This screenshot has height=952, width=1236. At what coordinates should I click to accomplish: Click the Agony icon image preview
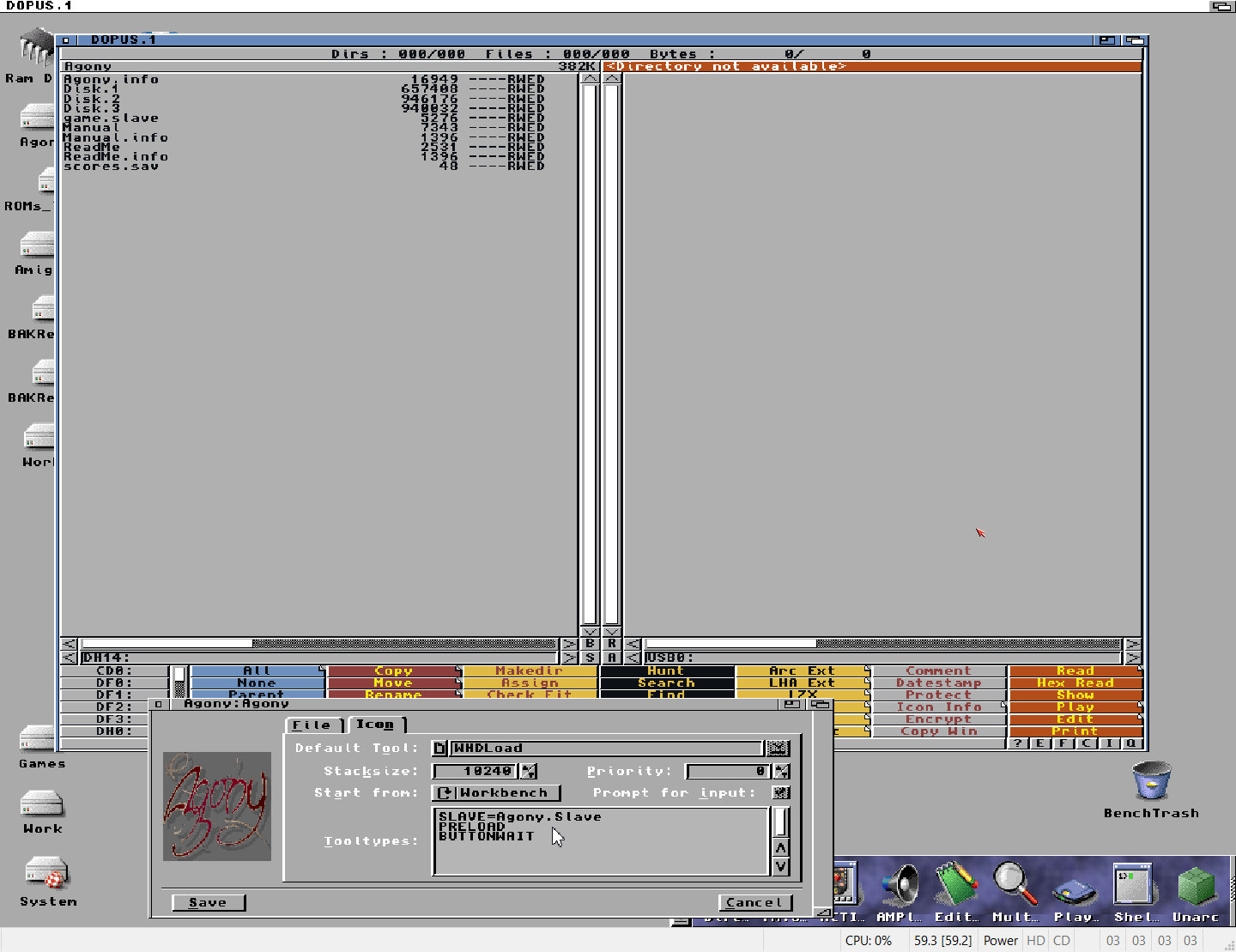click(217, 806)
